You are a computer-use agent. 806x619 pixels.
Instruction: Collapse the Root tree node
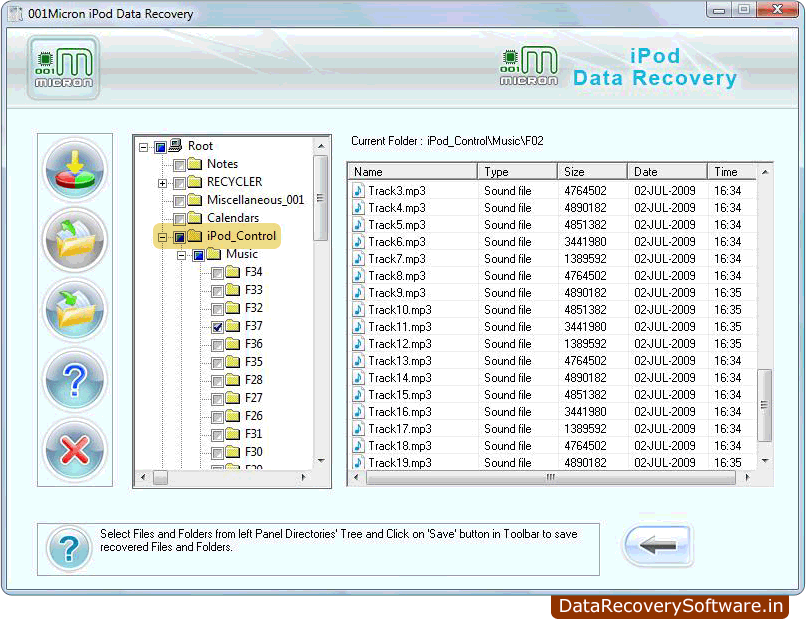click(x=143, y=148)
